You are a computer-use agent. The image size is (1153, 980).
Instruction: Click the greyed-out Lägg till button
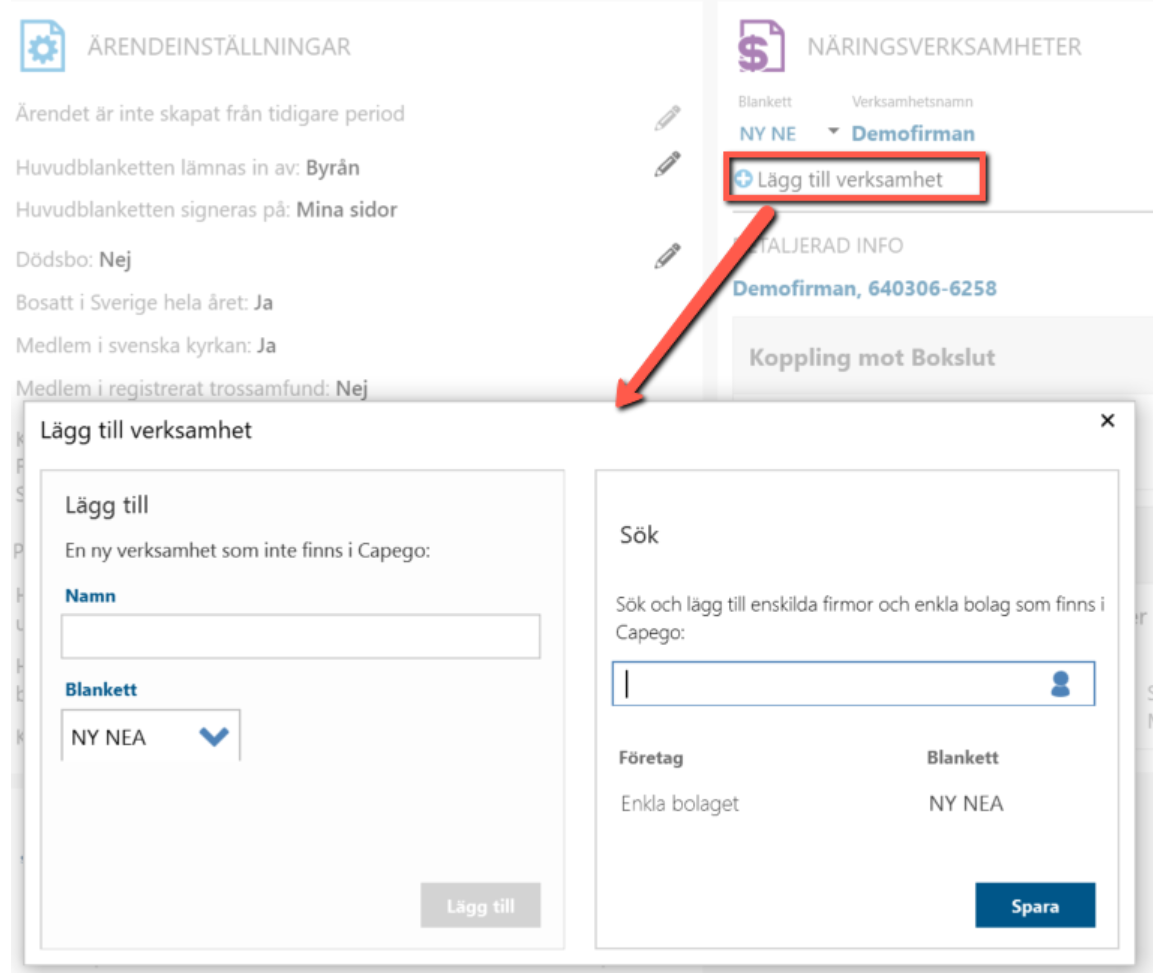pyautogui.click(x=480, y=905)
